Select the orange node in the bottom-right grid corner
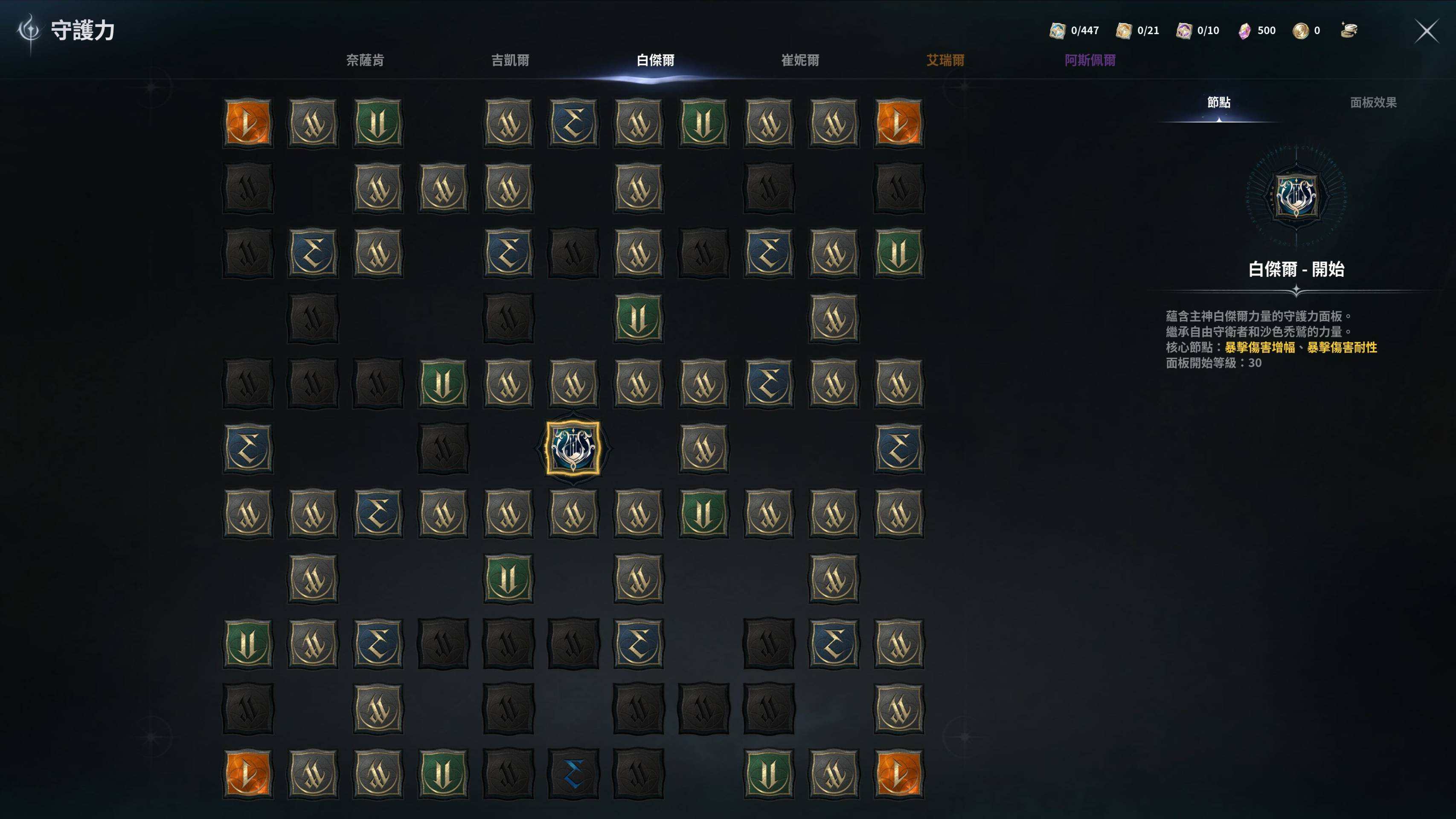 pos(899,774)
